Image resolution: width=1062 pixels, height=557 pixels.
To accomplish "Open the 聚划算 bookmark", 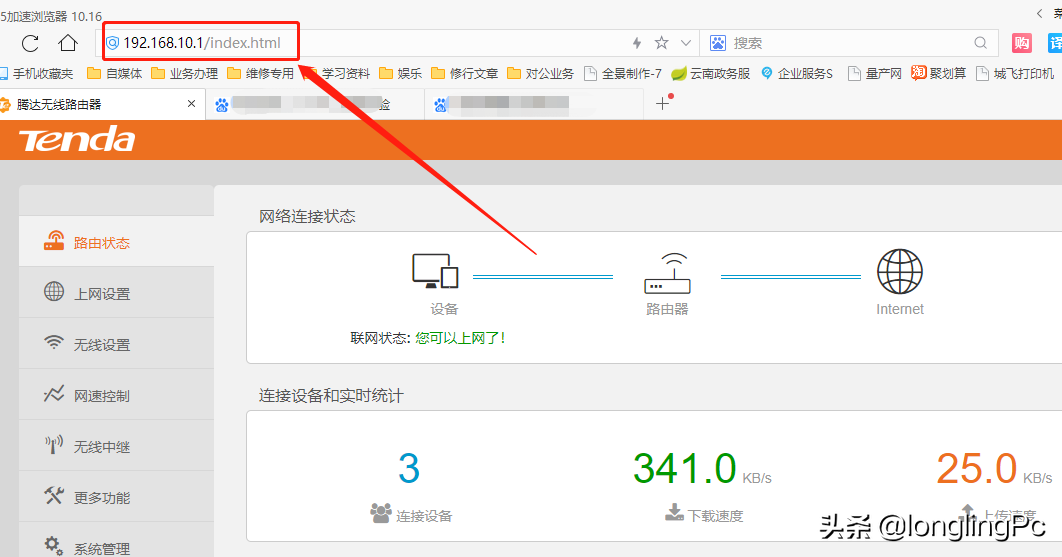I will (x=939, y=73).
